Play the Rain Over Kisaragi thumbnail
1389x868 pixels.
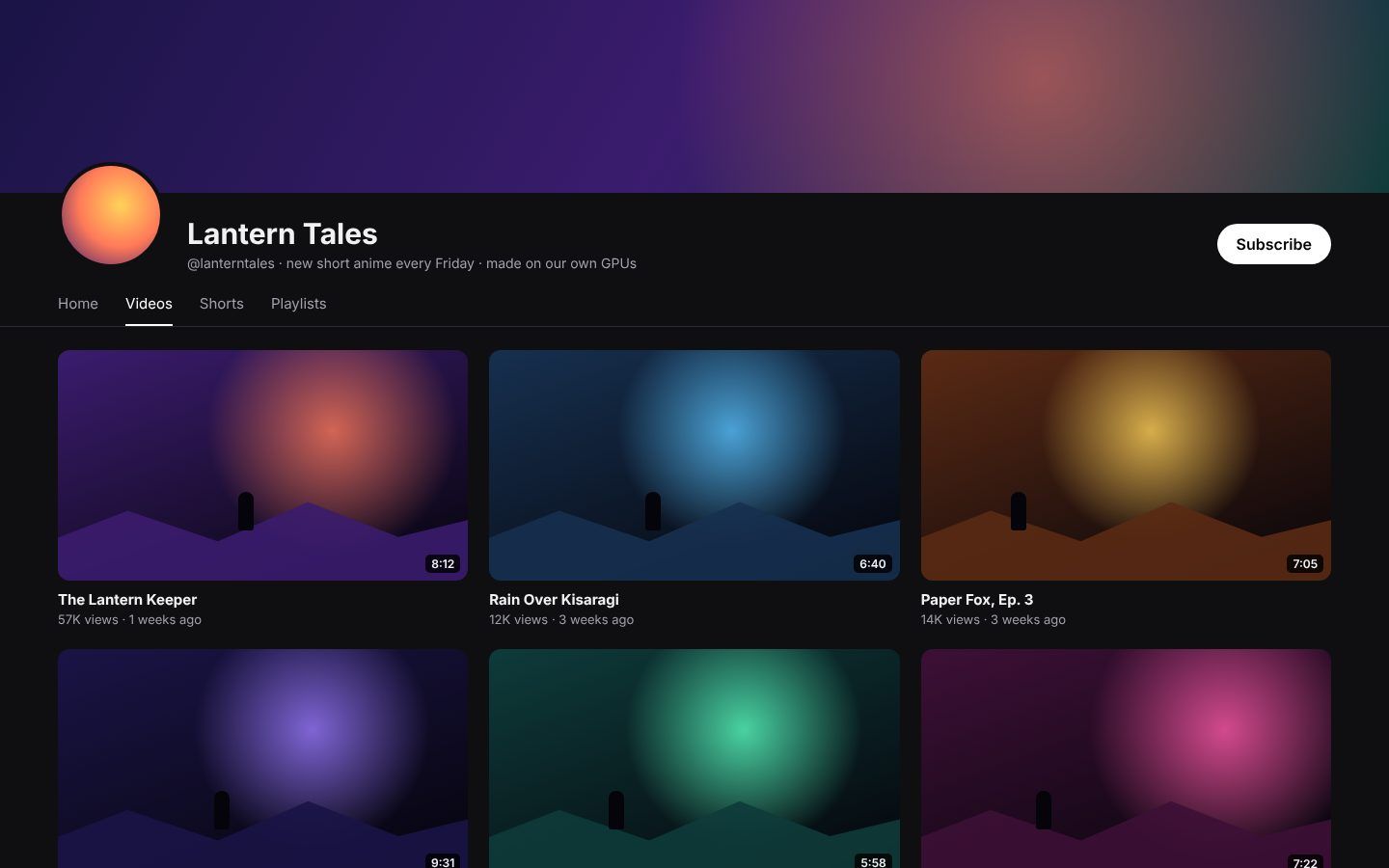coord(694,465)
